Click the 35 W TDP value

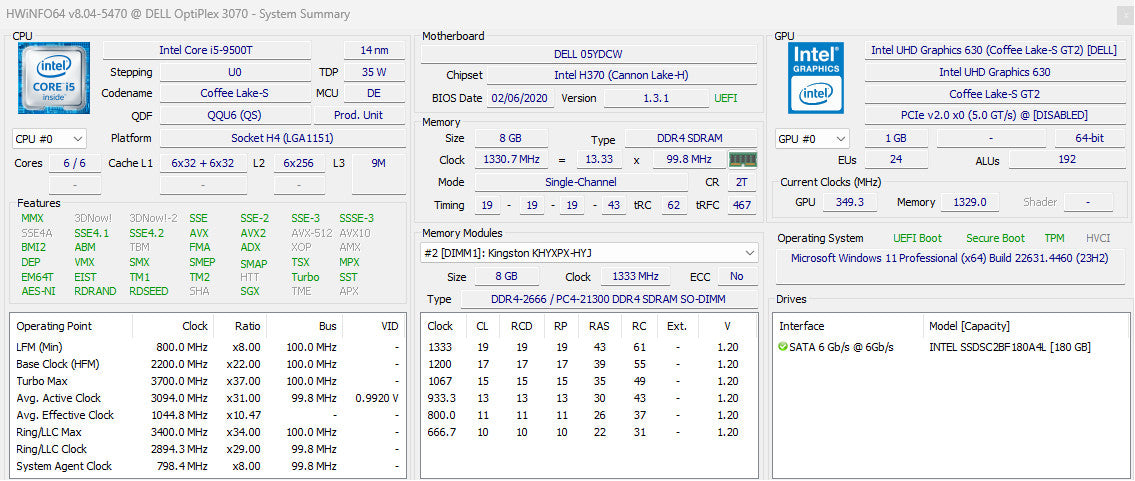point(374,72)
